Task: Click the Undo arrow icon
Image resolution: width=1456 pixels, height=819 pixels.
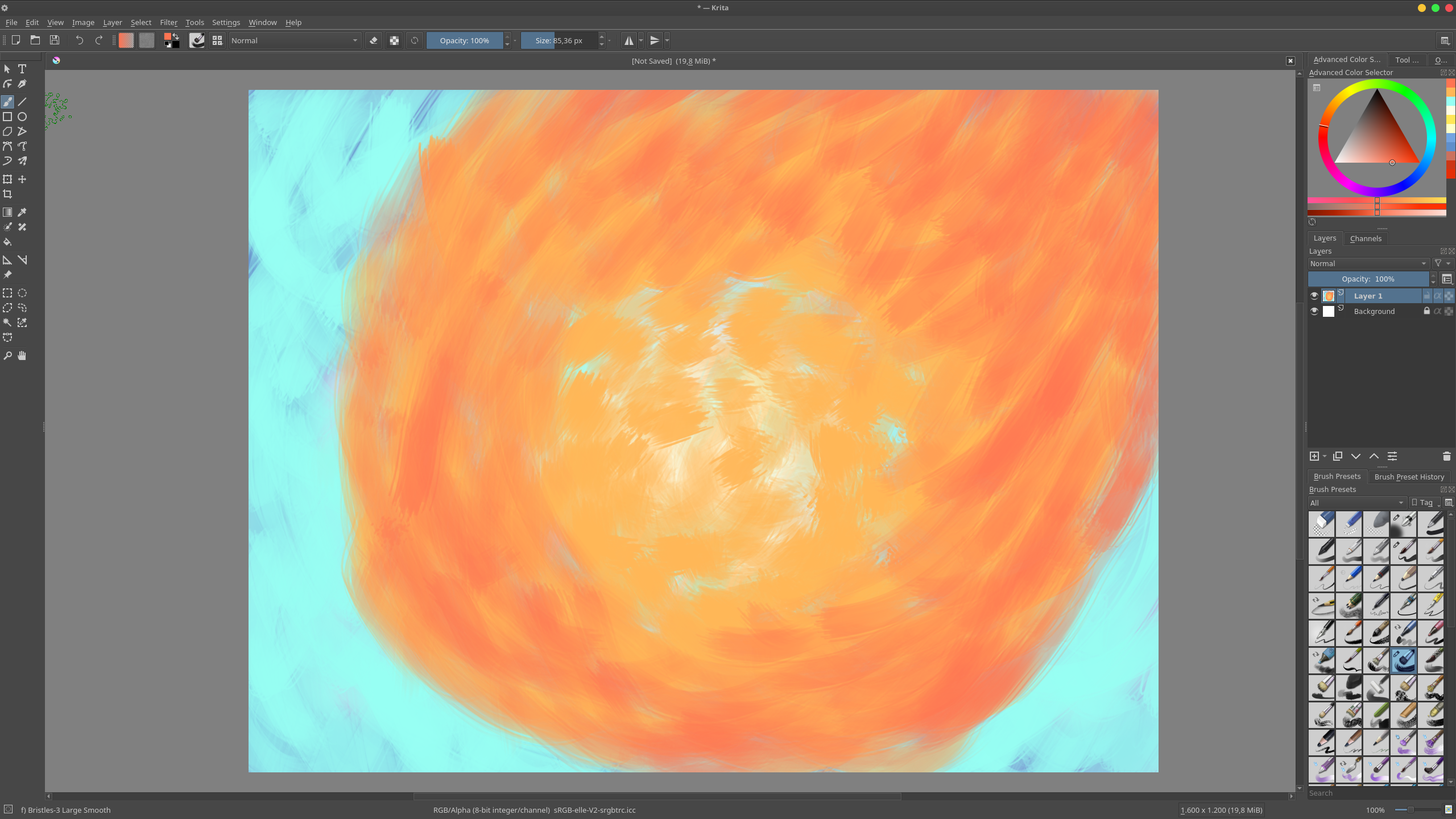Action: 79,40
